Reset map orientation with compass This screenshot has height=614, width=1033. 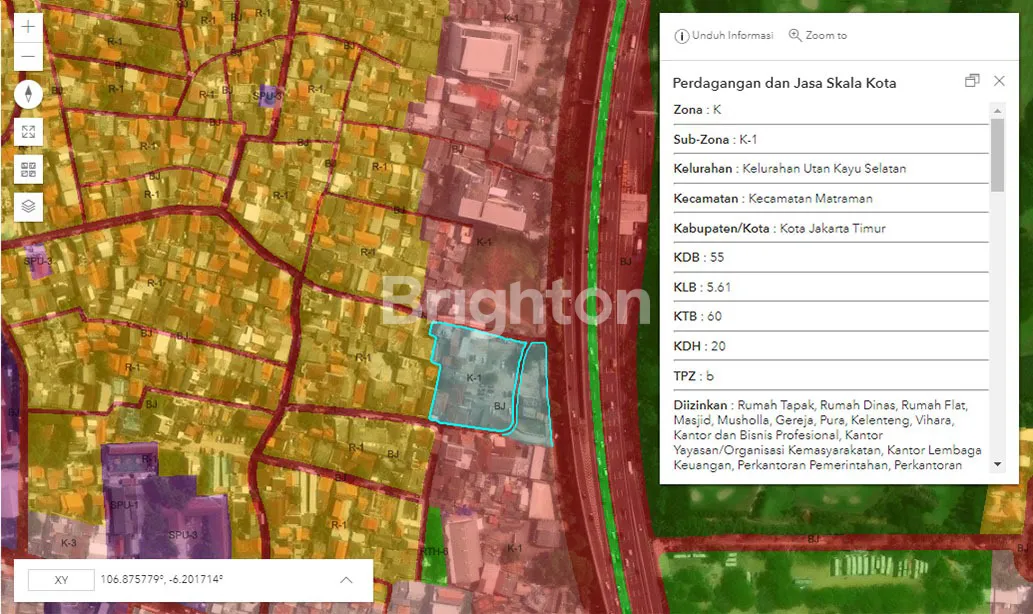[x=28, y=94]
